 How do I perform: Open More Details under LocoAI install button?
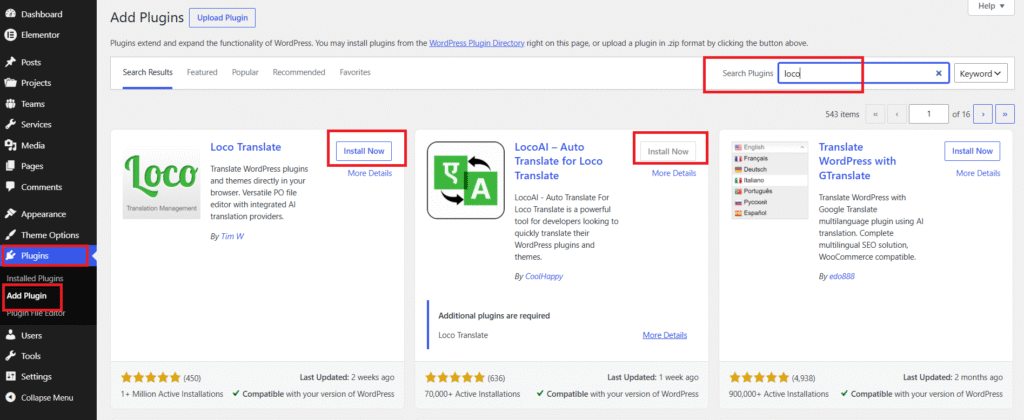[x=674, y=173]
